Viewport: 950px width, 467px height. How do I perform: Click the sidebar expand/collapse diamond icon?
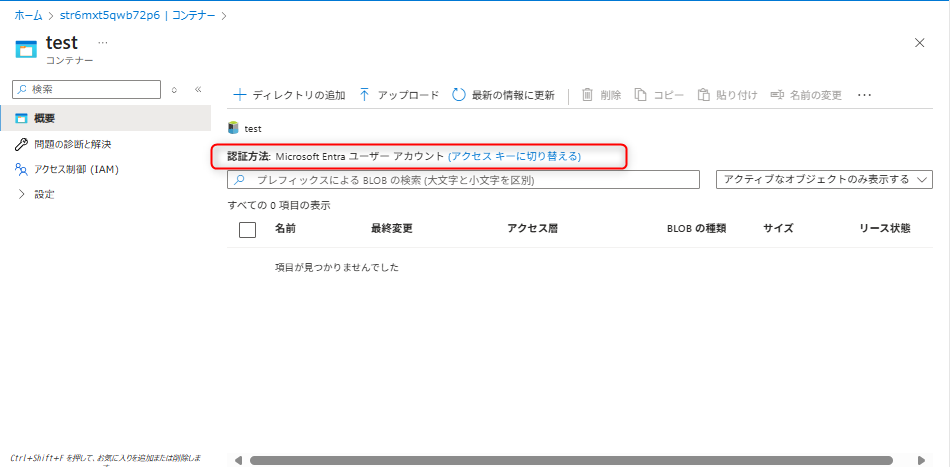[174, 90]
